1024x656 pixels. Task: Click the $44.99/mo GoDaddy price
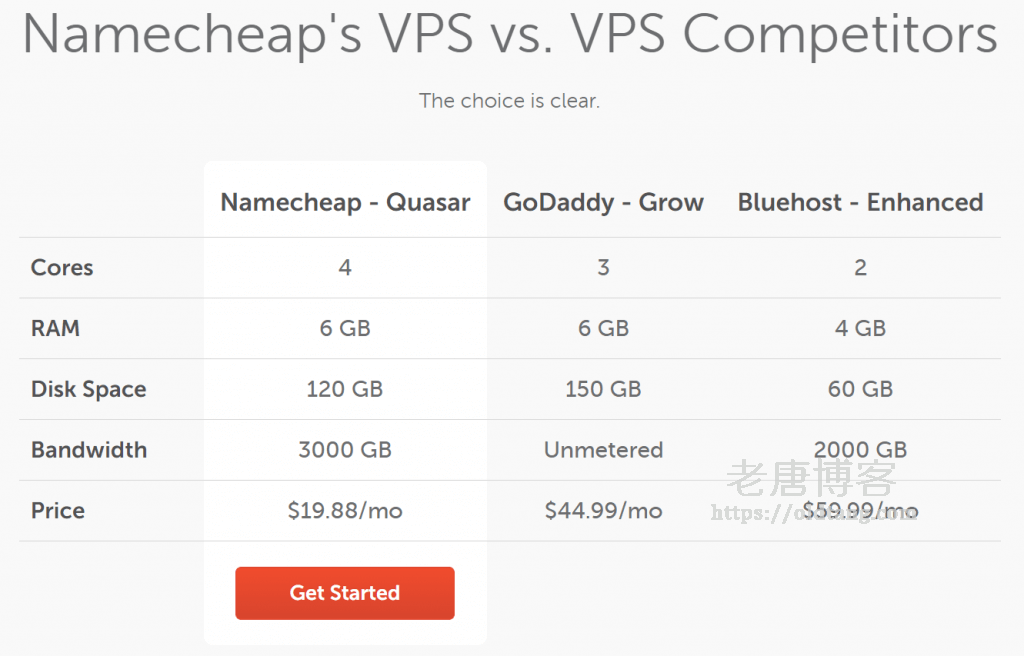pos(603,511)
